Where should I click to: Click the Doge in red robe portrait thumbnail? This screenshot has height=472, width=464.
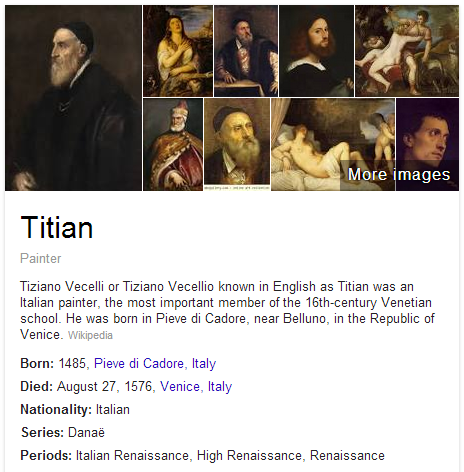173,144
